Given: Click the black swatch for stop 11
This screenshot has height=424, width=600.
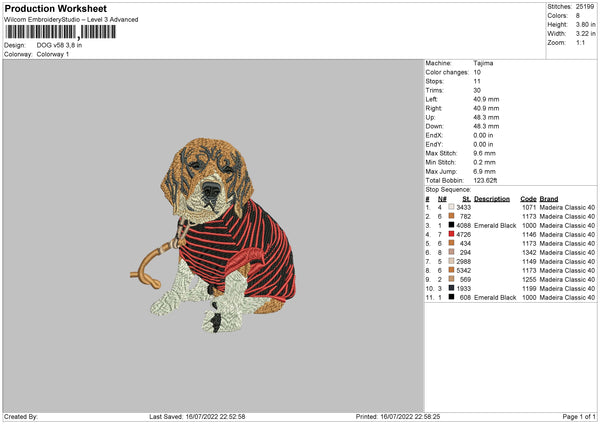Looking at the screenshot, I should click(452, 298).
